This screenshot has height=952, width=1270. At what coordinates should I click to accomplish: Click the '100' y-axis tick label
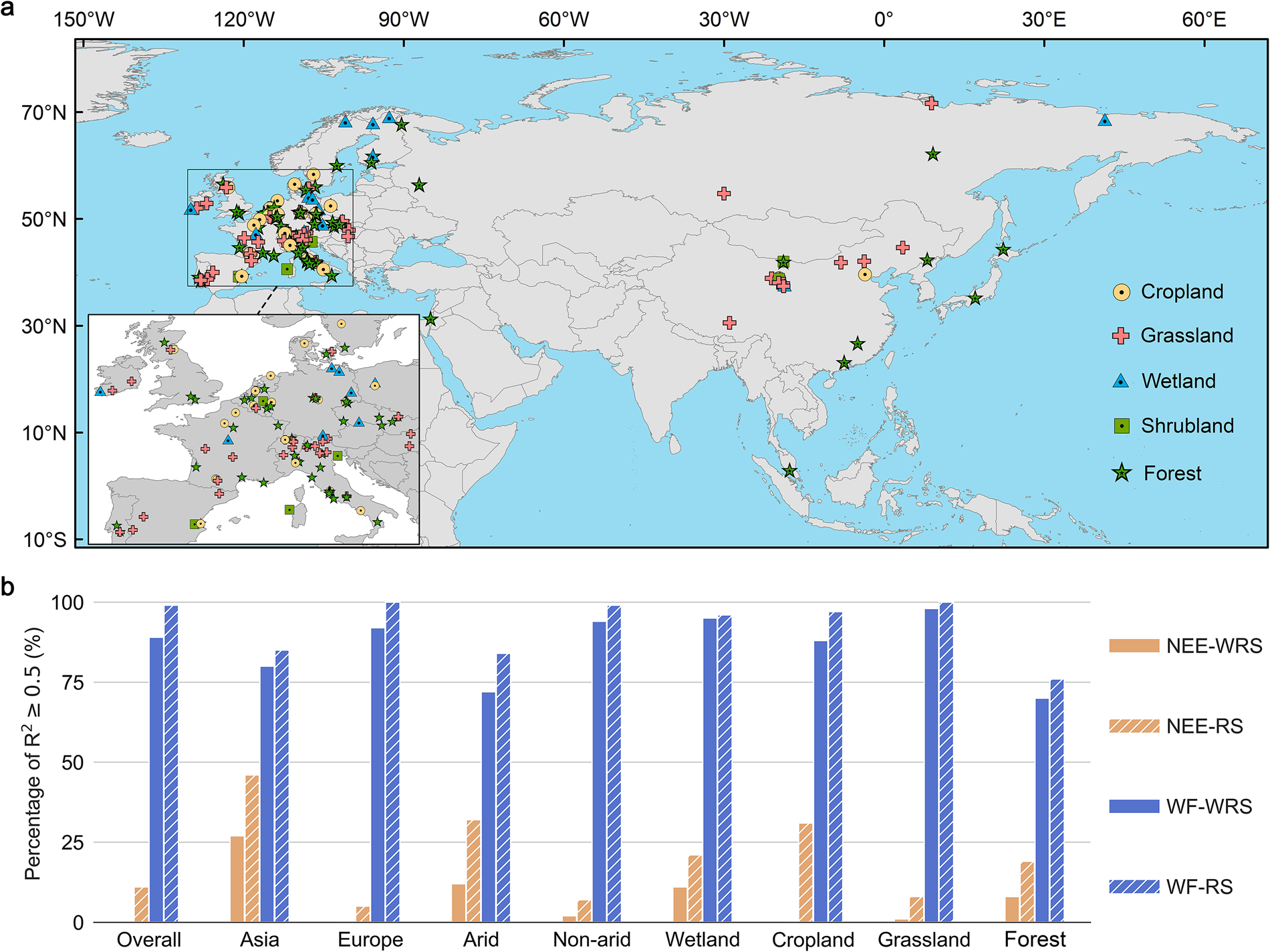pos(68,602)
